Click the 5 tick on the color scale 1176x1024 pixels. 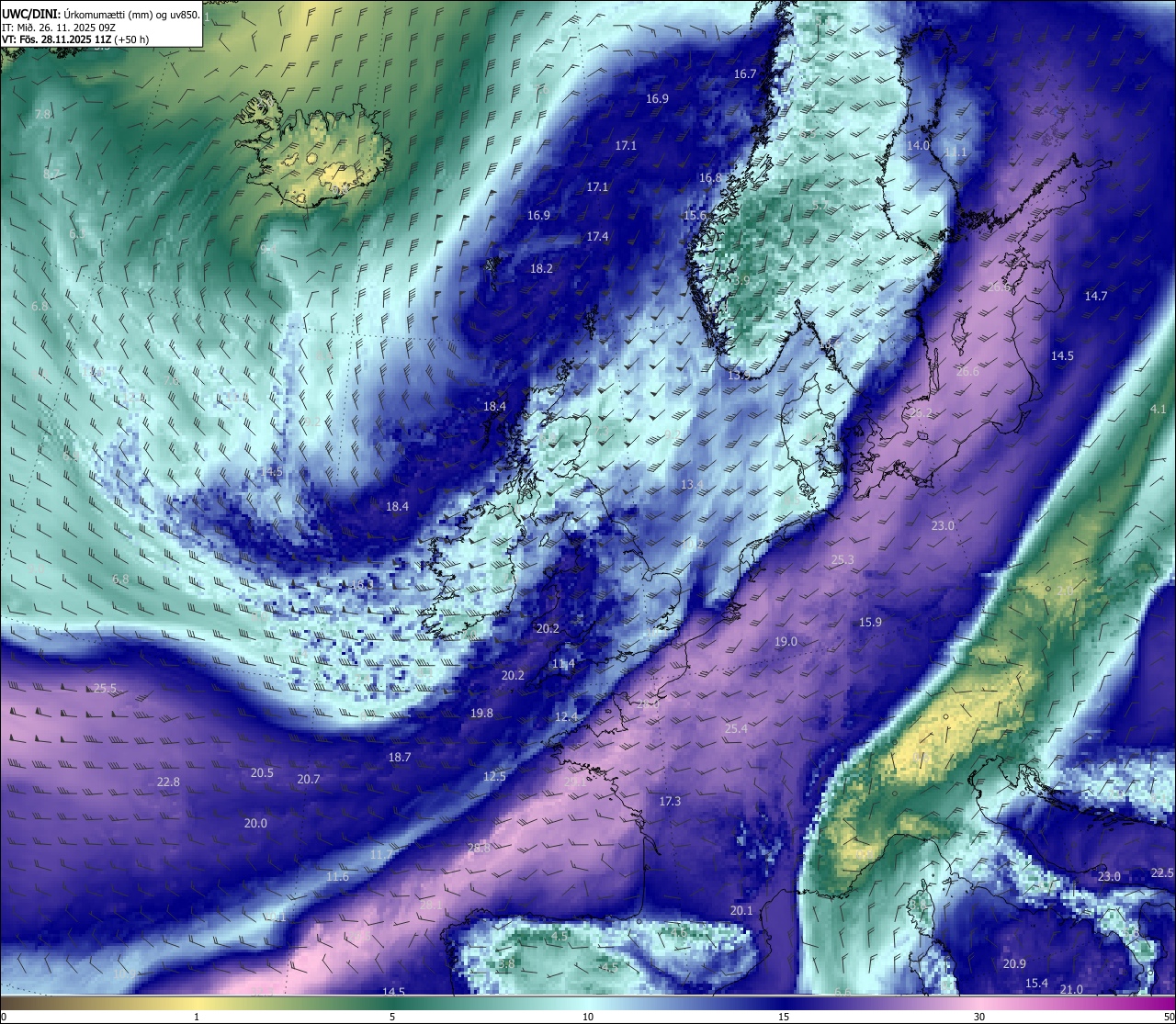pyautogui.click(x=392, y=1017)
